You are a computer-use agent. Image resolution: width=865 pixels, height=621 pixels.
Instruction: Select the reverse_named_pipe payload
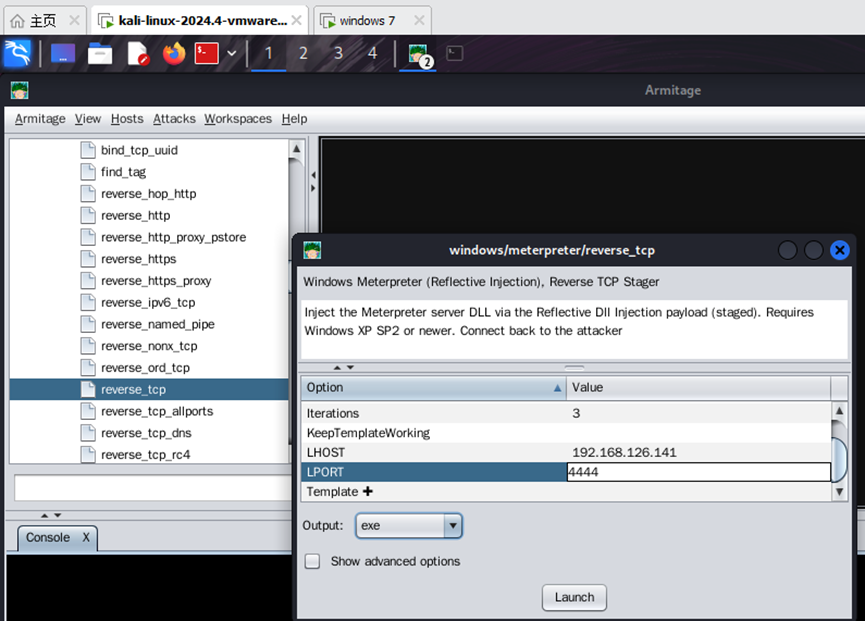point(157,324)
